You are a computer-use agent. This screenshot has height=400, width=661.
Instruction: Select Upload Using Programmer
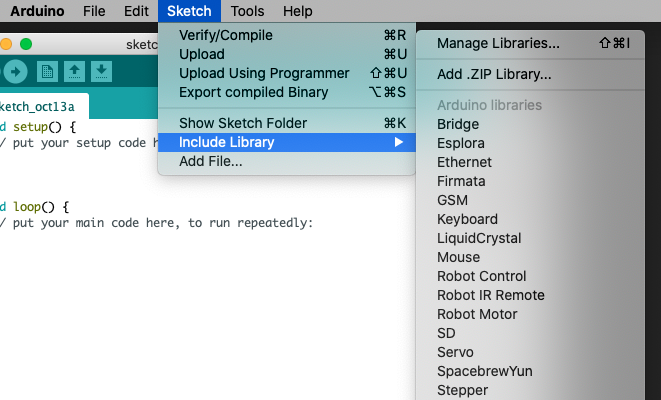[287, 73]
